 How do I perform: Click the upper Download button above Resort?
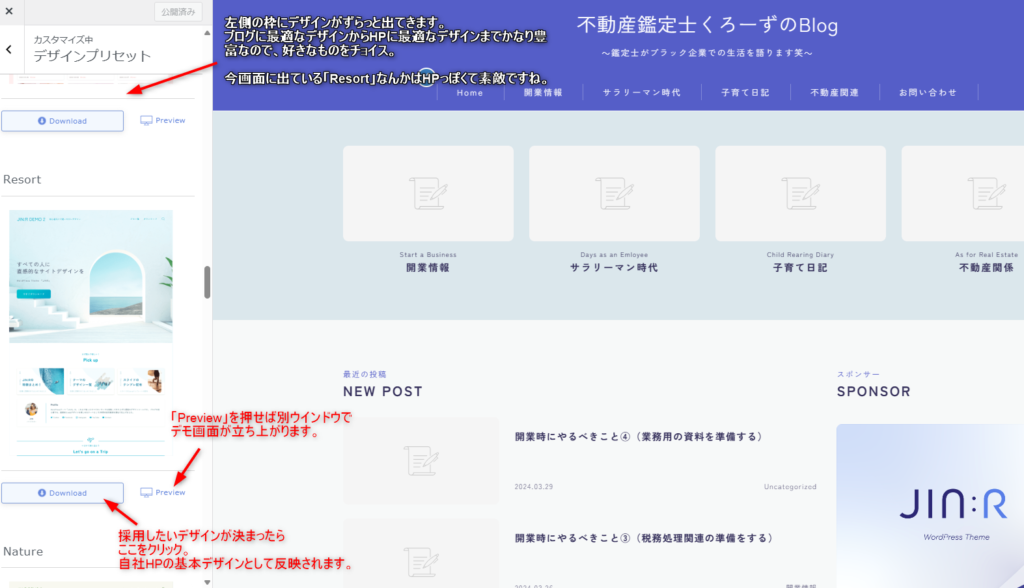tap(62, 121)
